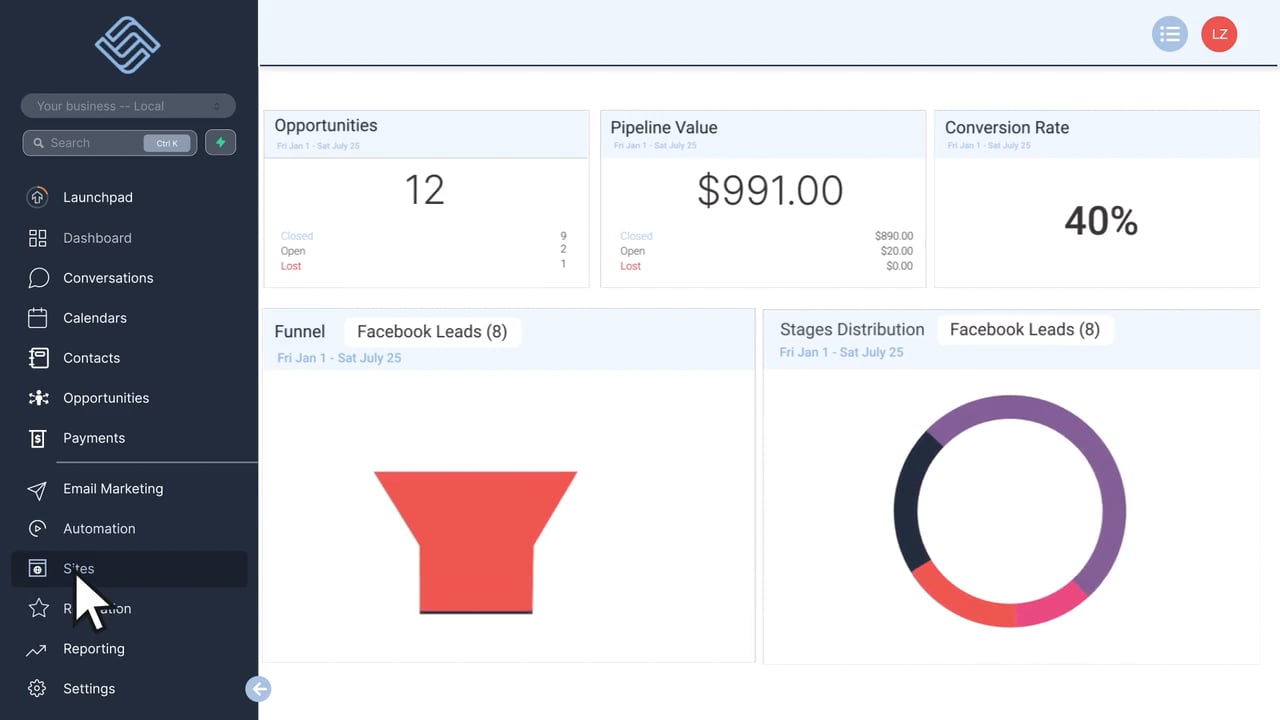
Task: Click the Reputation star icon
Action: [x=38, y=608]
